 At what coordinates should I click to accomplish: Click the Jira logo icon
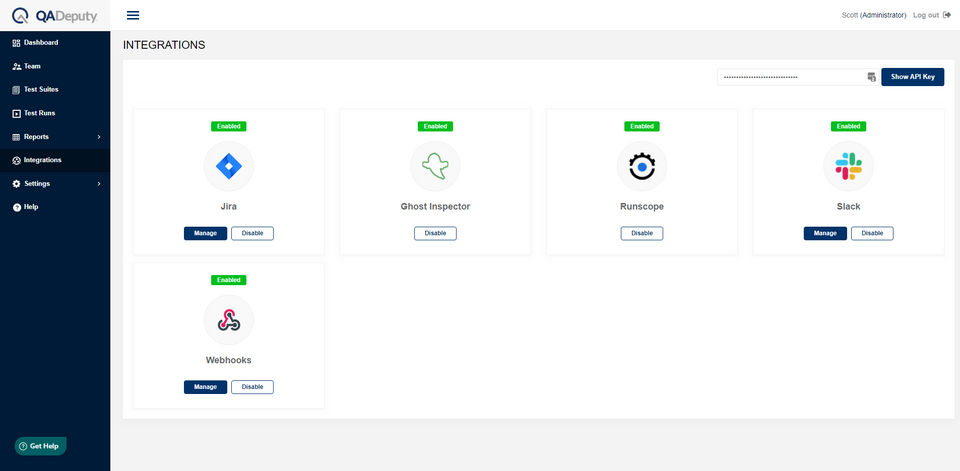point(228,166)
